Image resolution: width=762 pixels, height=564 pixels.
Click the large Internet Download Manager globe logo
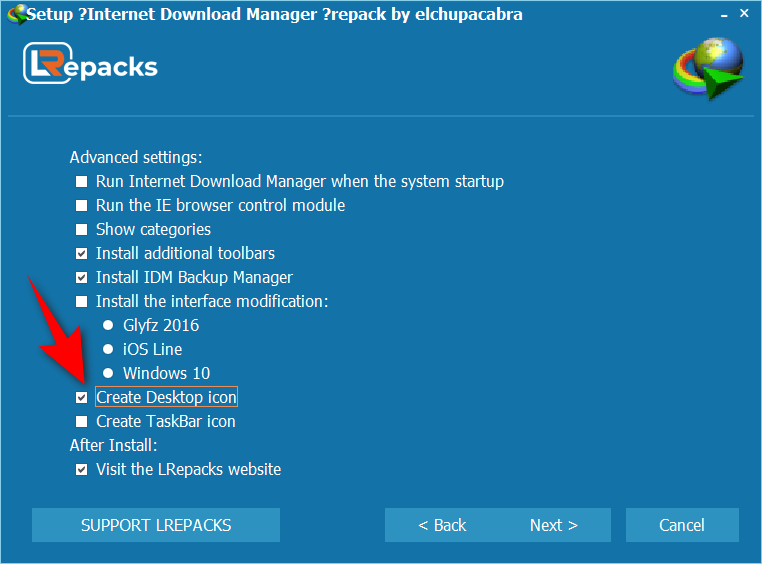pos(709,68)
